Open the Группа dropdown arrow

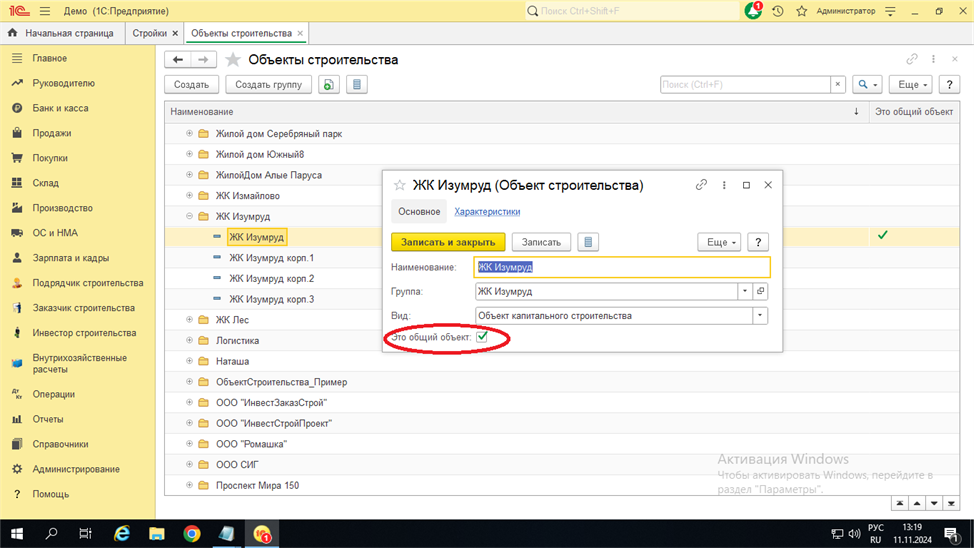pos(745,292)
